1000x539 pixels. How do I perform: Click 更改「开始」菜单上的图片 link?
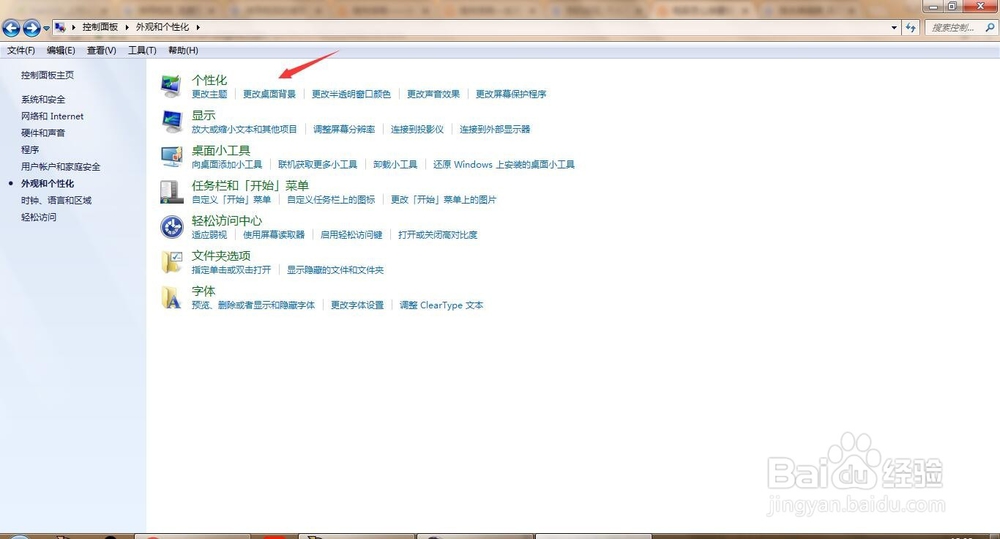coord(443,200)
